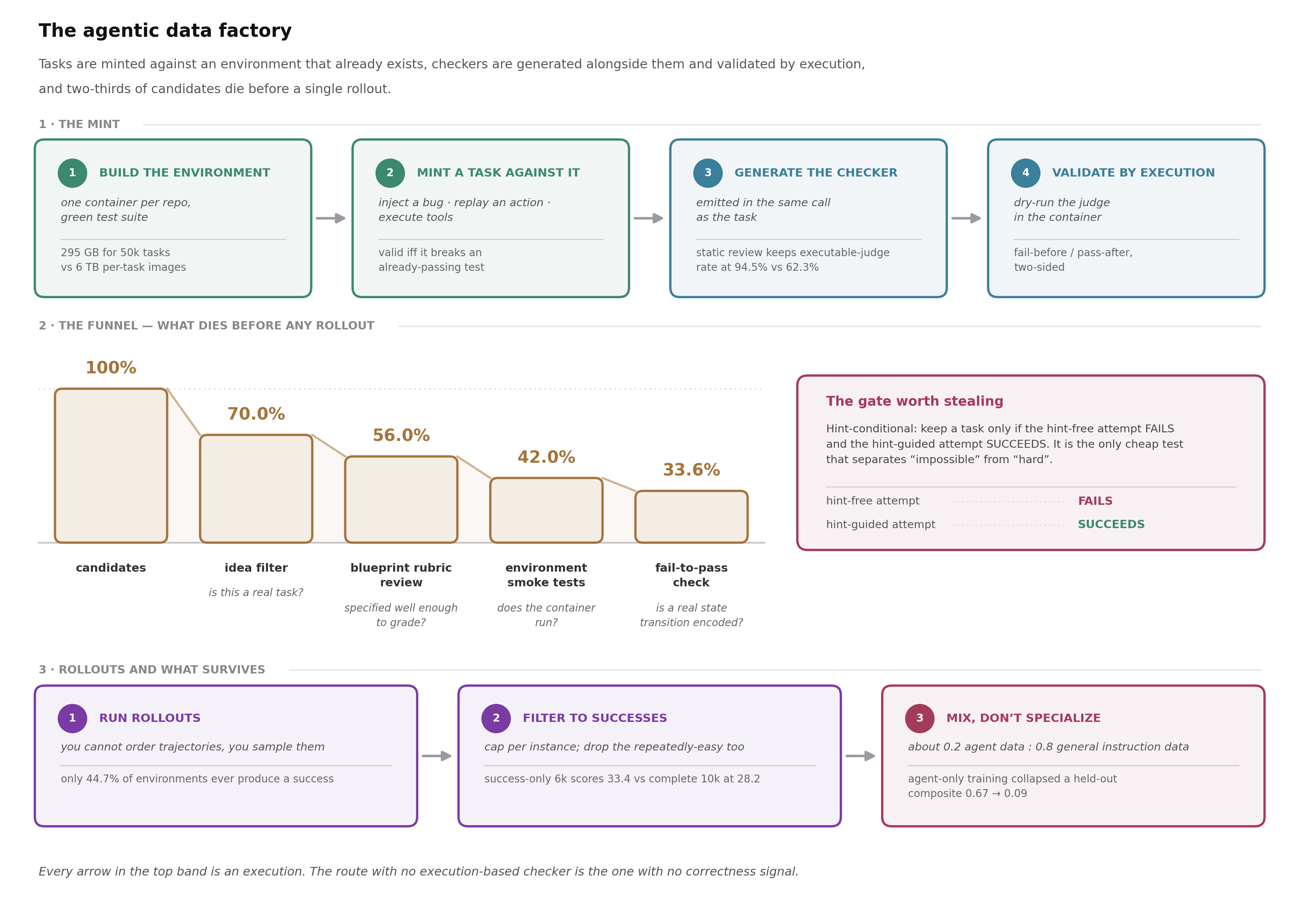Click the 42.0% environment smoke tests bar

point(546,510)
